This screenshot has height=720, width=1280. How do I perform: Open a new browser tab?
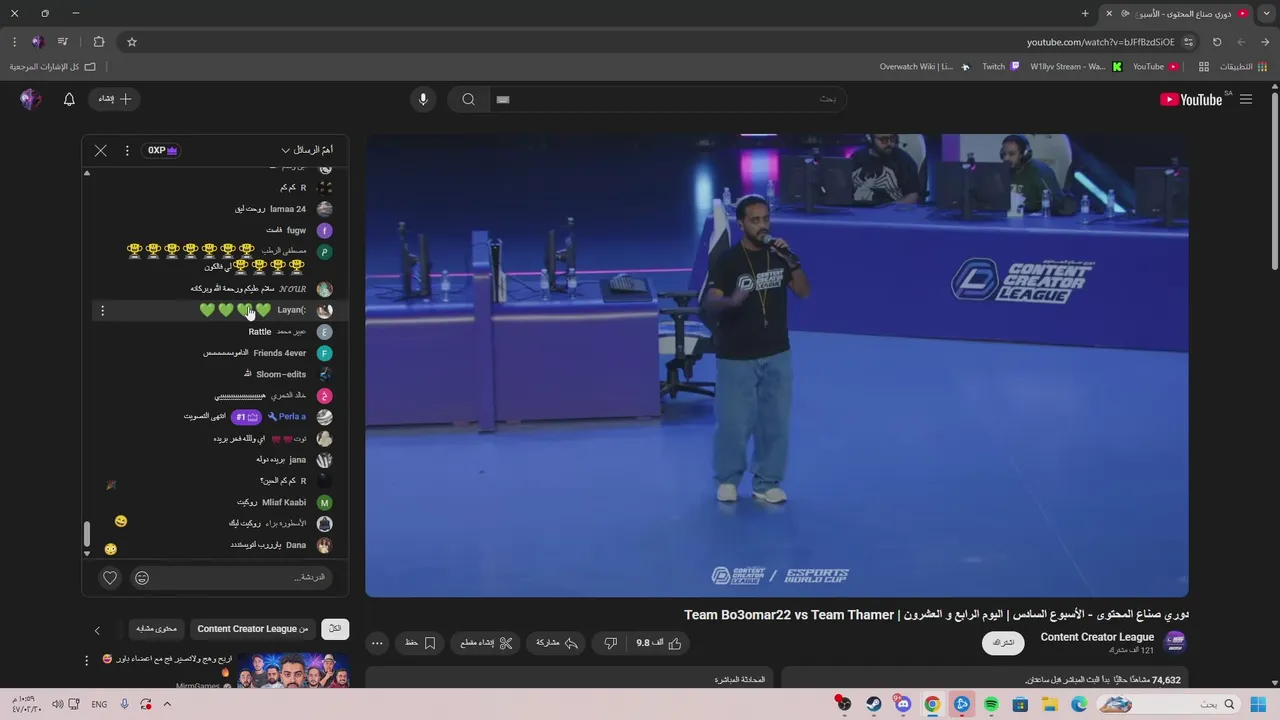point(1085,13)
